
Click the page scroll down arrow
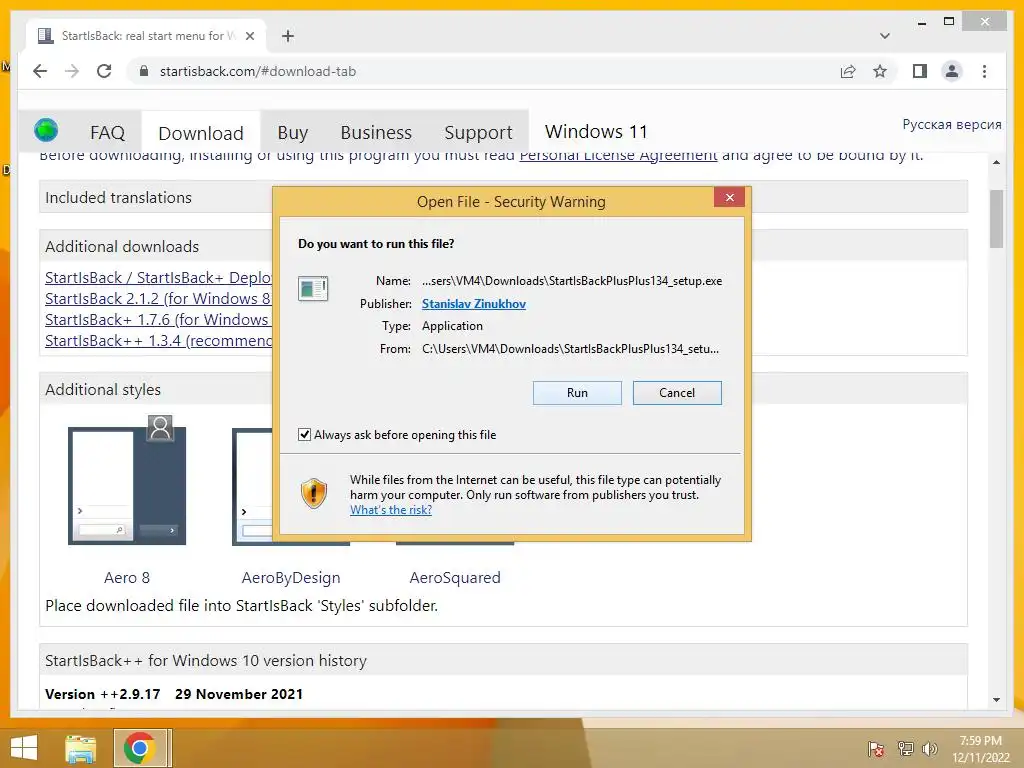click(996, 699)
